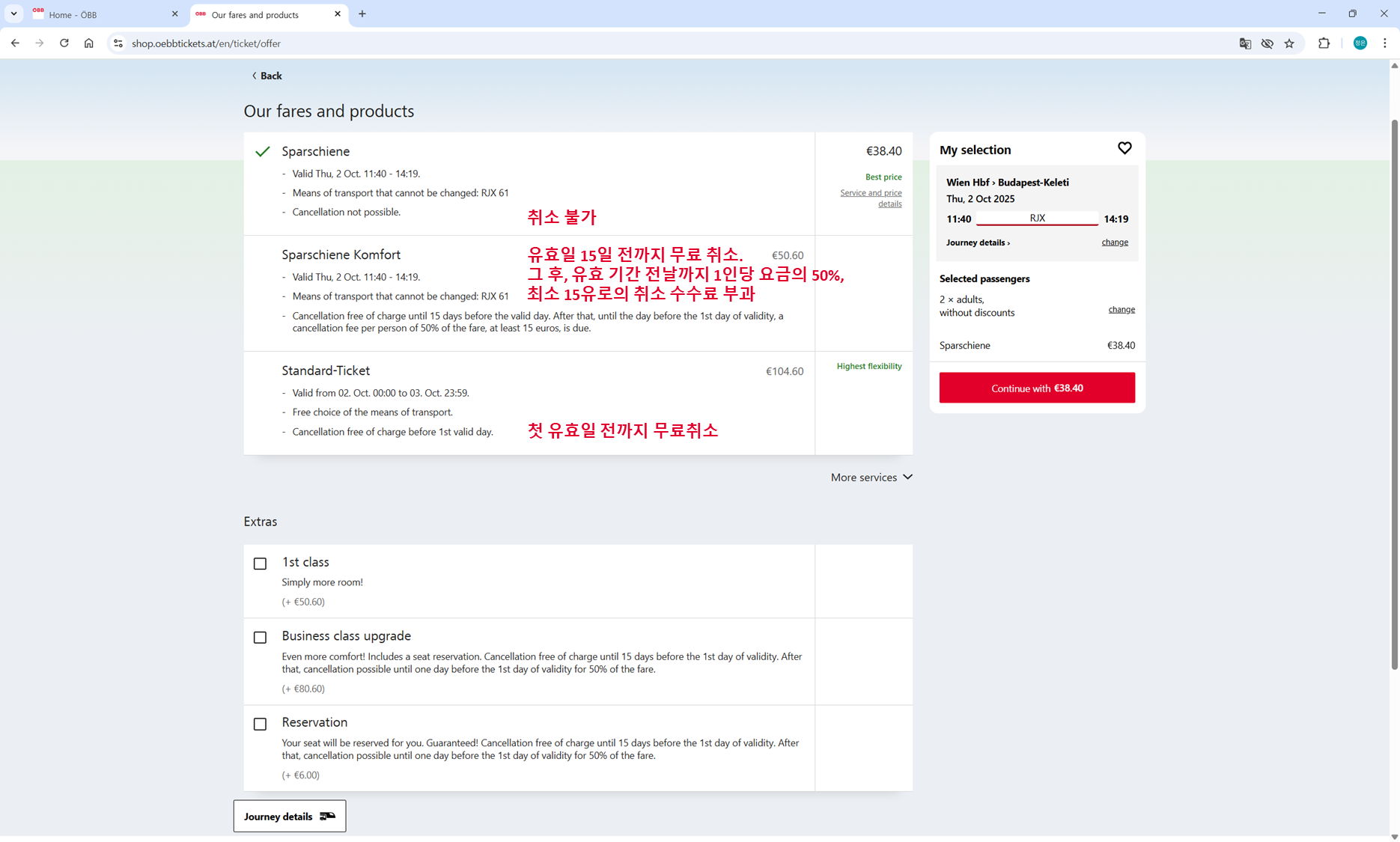Expand the More services section
This screenshot has height=842, width=1400.
tap(871, 478)
